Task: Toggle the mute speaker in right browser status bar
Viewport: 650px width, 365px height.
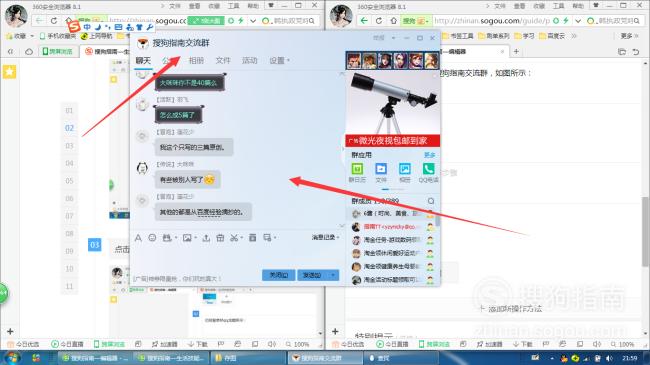Action: tap(597, 344)
